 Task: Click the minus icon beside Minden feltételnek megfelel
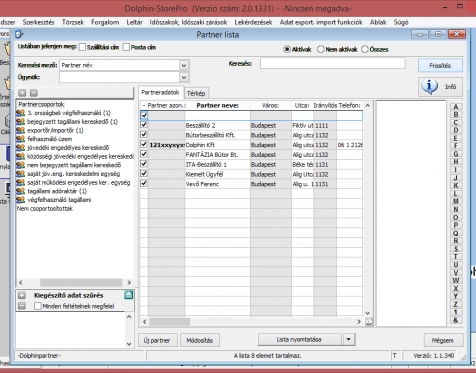tap(22, 306)
